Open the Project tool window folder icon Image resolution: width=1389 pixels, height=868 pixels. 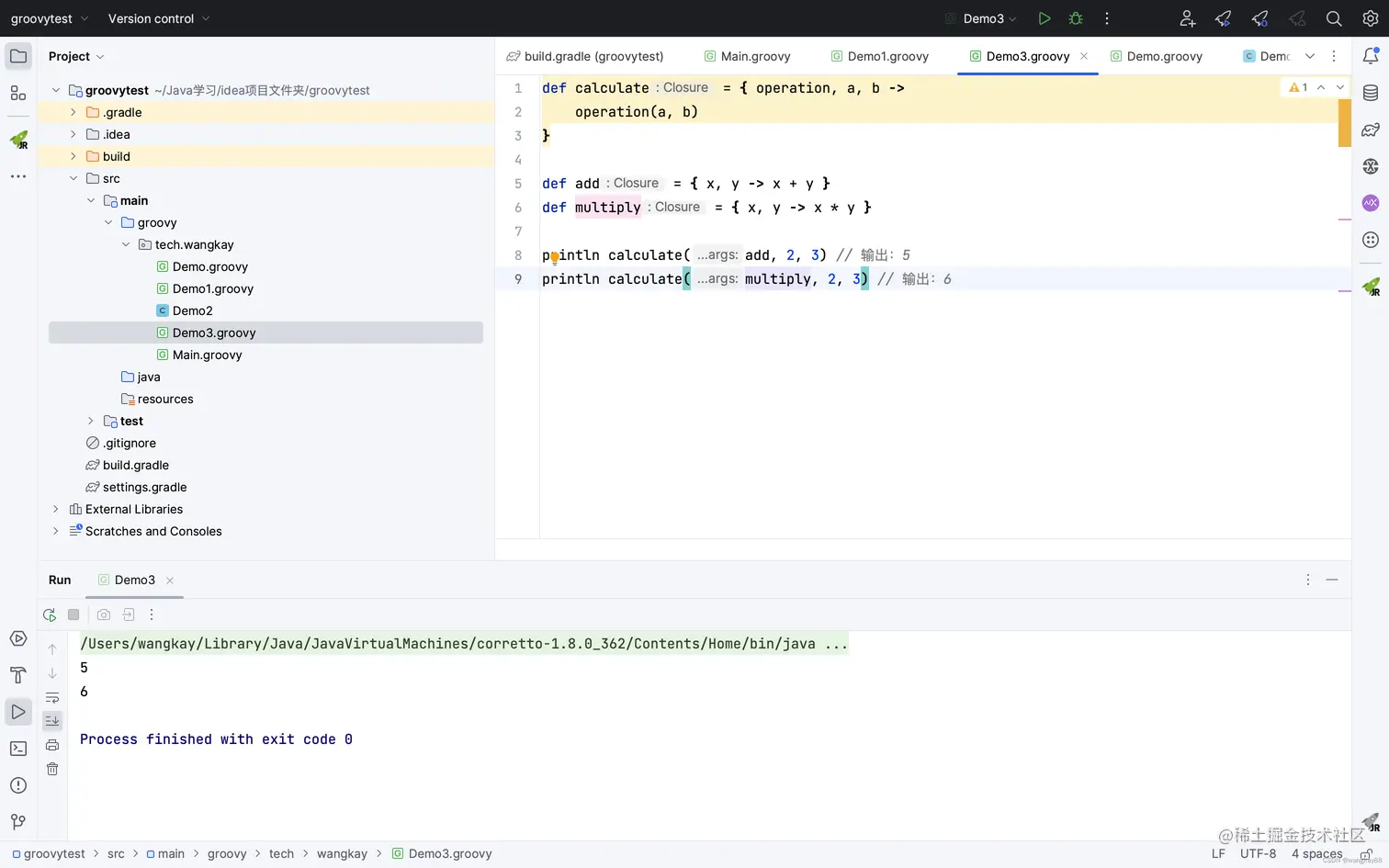coord(18,56)
